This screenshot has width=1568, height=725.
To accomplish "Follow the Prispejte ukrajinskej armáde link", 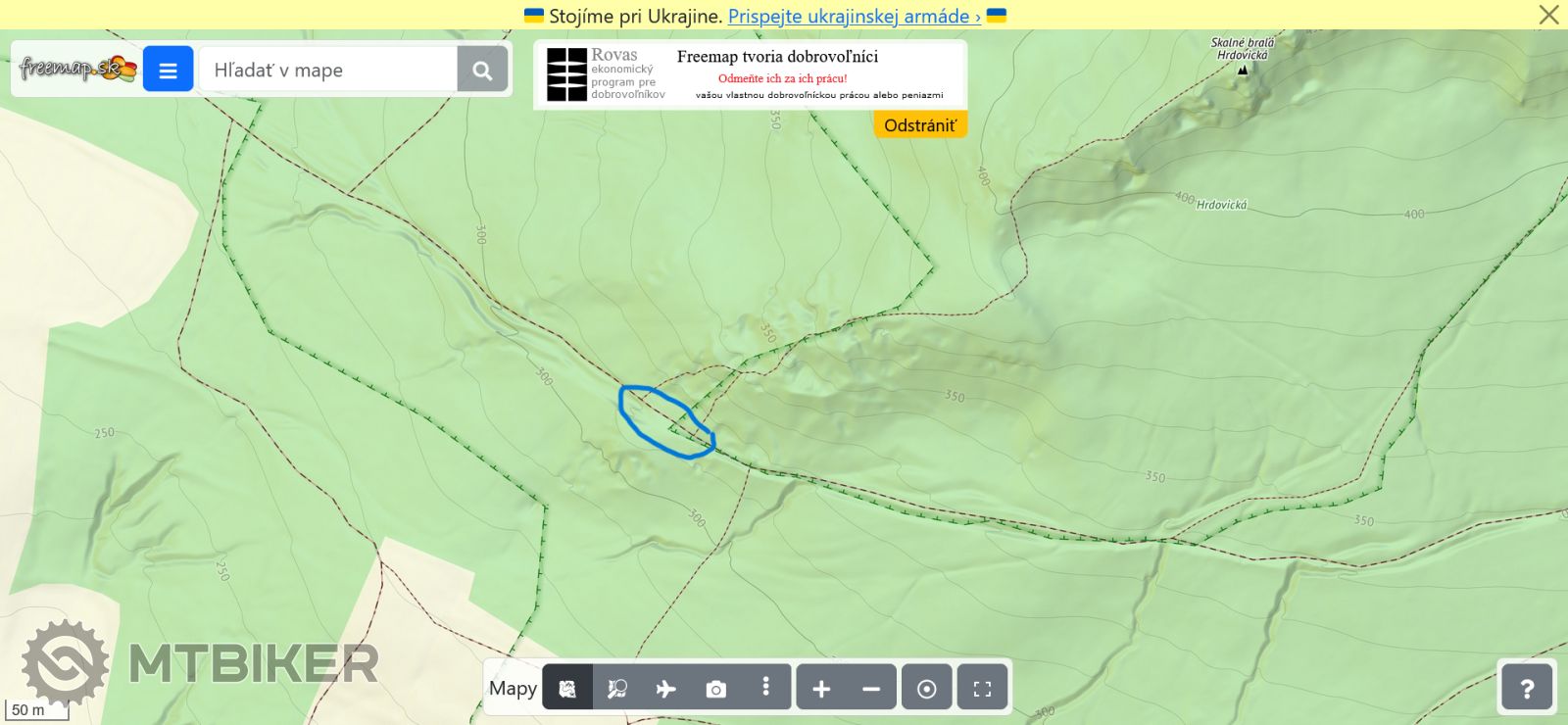I will tap(854, 16).
